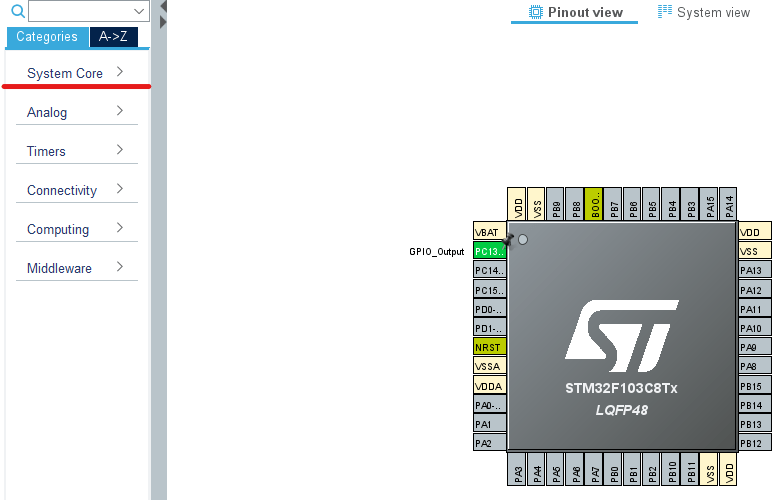Screen dimensions: 784x500
Task: Click the right-pointing panel expand arrow
Action: (163, 22)
